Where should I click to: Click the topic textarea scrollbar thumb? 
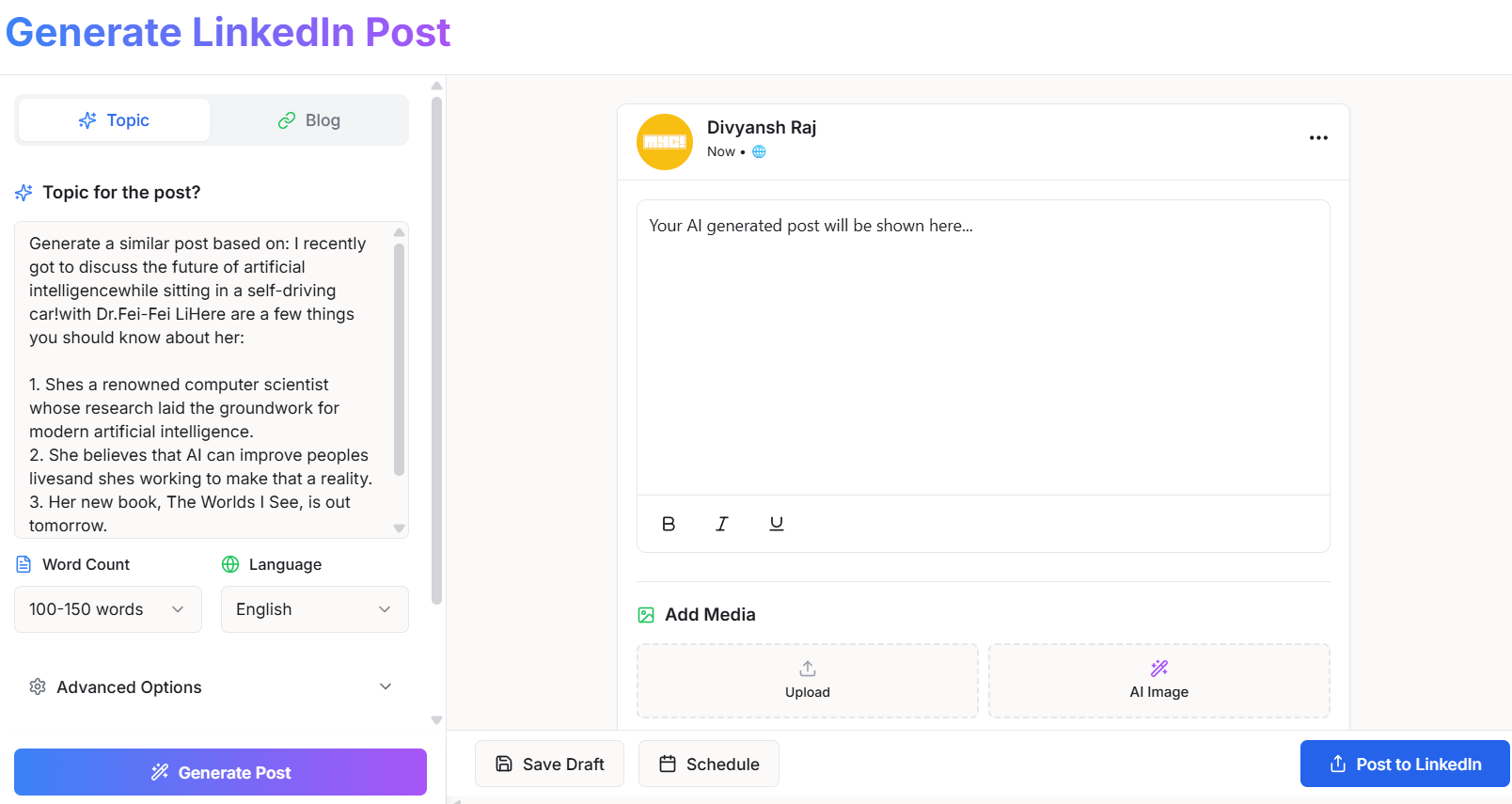(x=399, y=359)
